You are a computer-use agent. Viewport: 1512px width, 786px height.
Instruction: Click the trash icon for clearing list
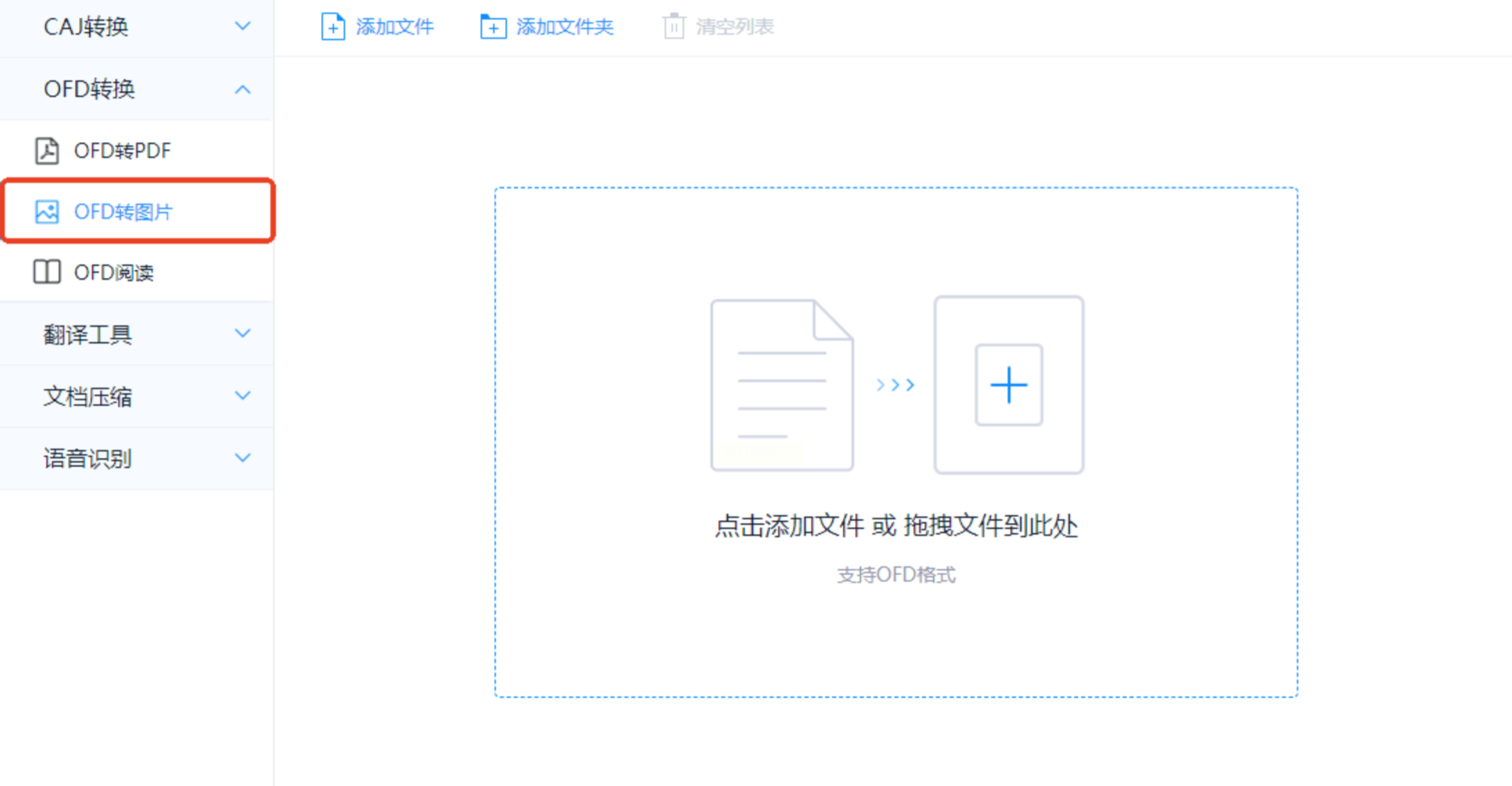pos(674,27)
